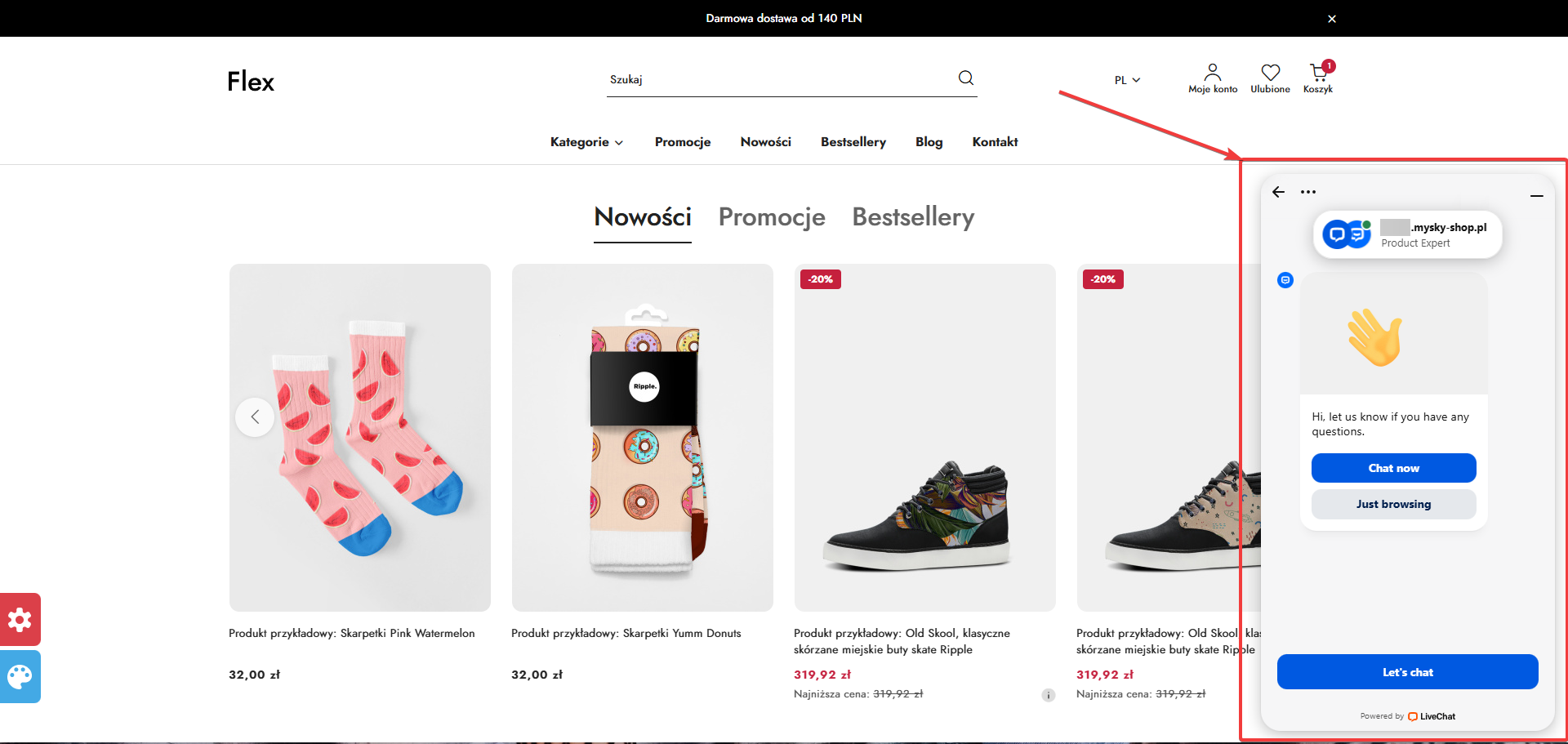The width and height of the screenshot is (1568, 744).
Task: Switch to the Bestsellery product tab
Action: pyautogui.click(x=913, y=217)
